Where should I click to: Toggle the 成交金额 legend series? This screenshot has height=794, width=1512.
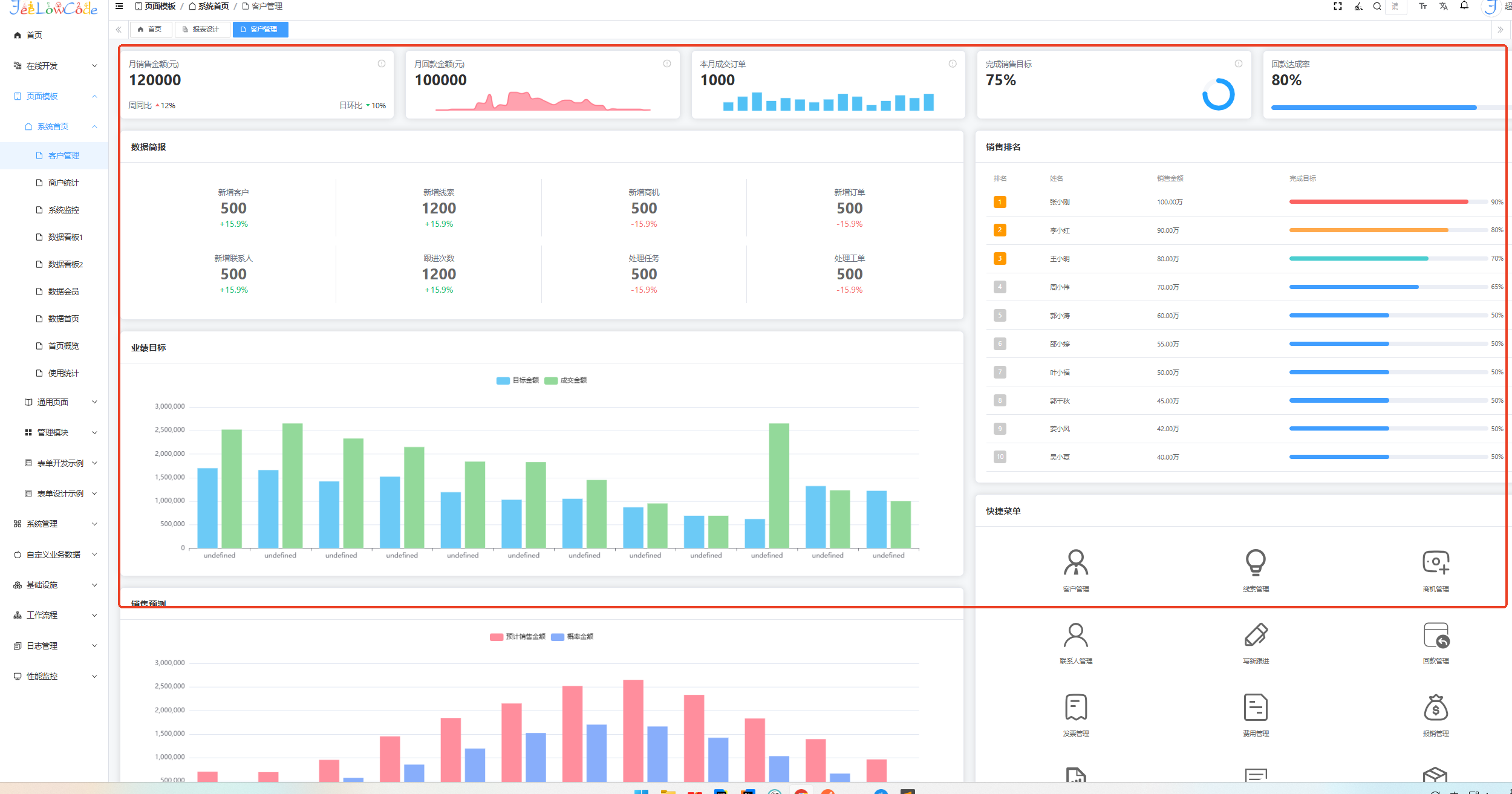click(x=566, y=380)
